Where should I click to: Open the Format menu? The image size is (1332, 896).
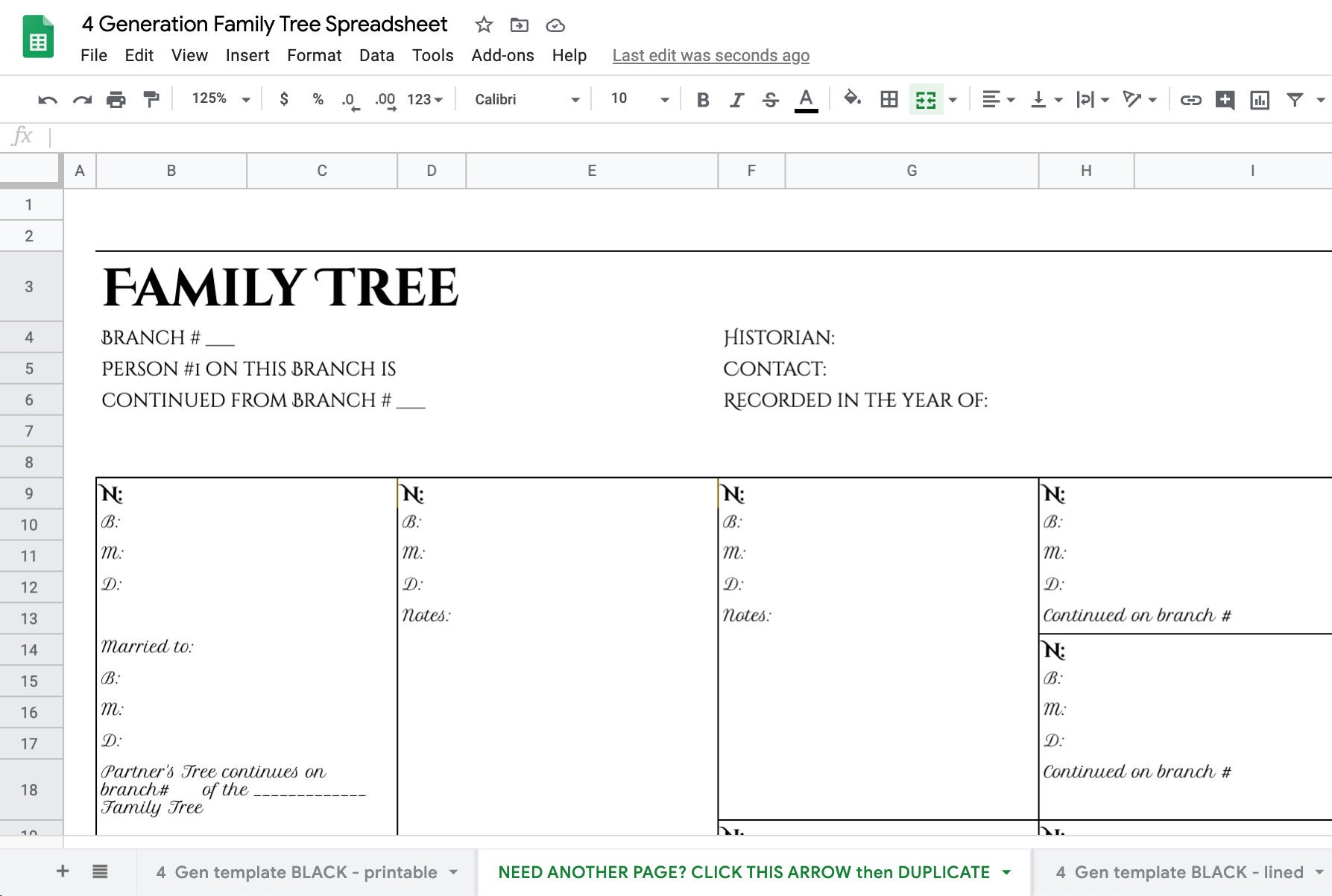[x=314, y=55]
